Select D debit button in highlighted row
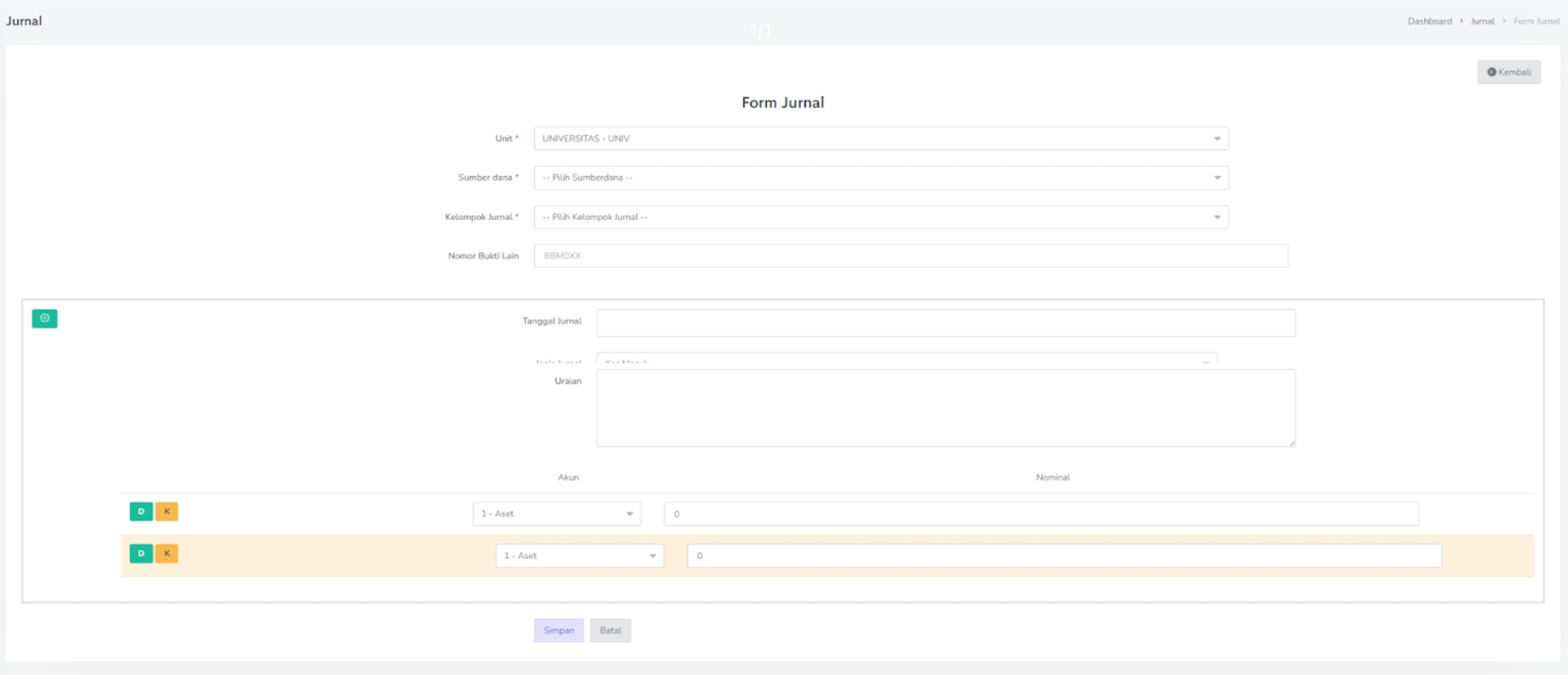Viewport: 1568px width, 675px height. (141, 553)
